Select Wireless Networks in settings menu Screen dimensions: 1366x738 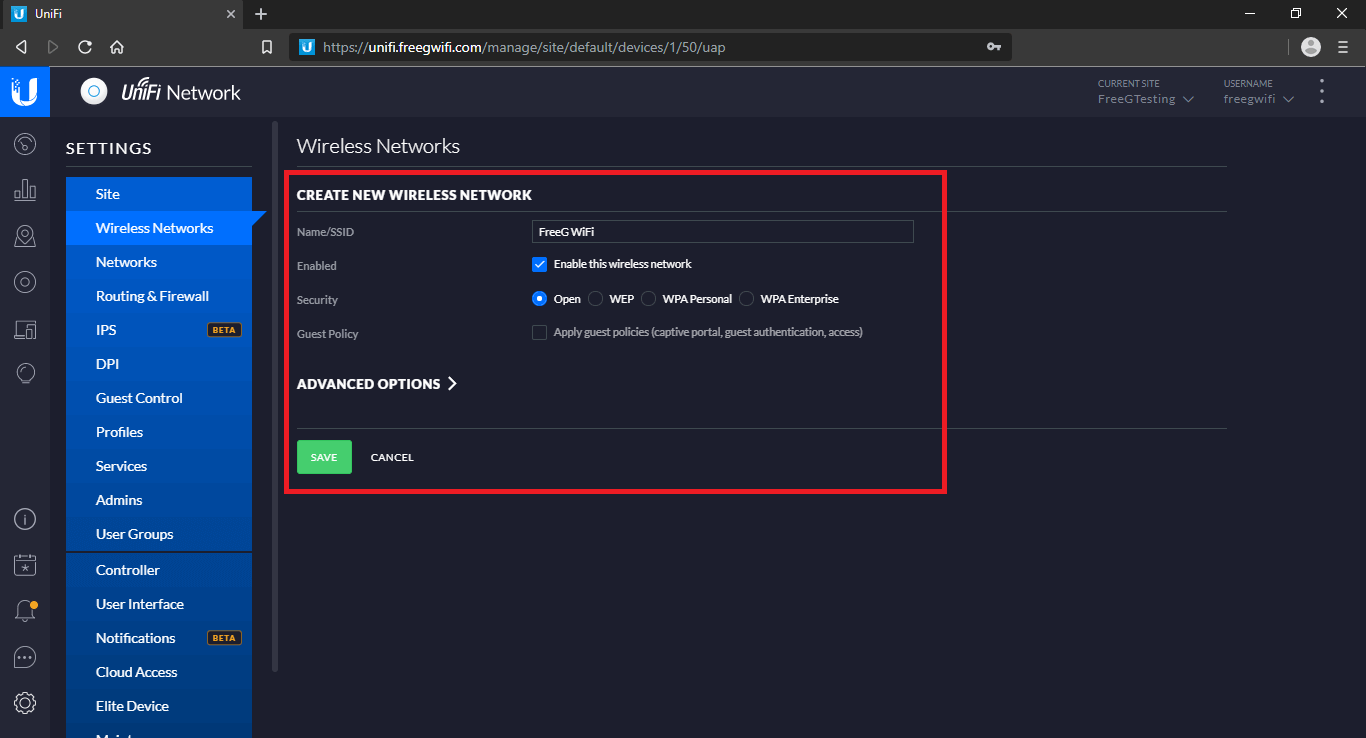[159, 228]
